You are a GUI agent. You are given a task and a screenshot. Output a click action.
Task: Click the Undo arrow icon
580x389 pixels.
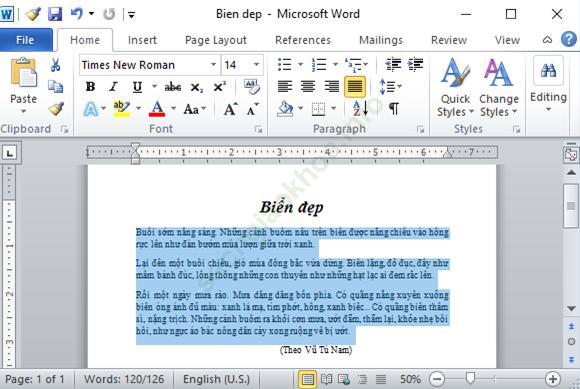coord(77,14)
